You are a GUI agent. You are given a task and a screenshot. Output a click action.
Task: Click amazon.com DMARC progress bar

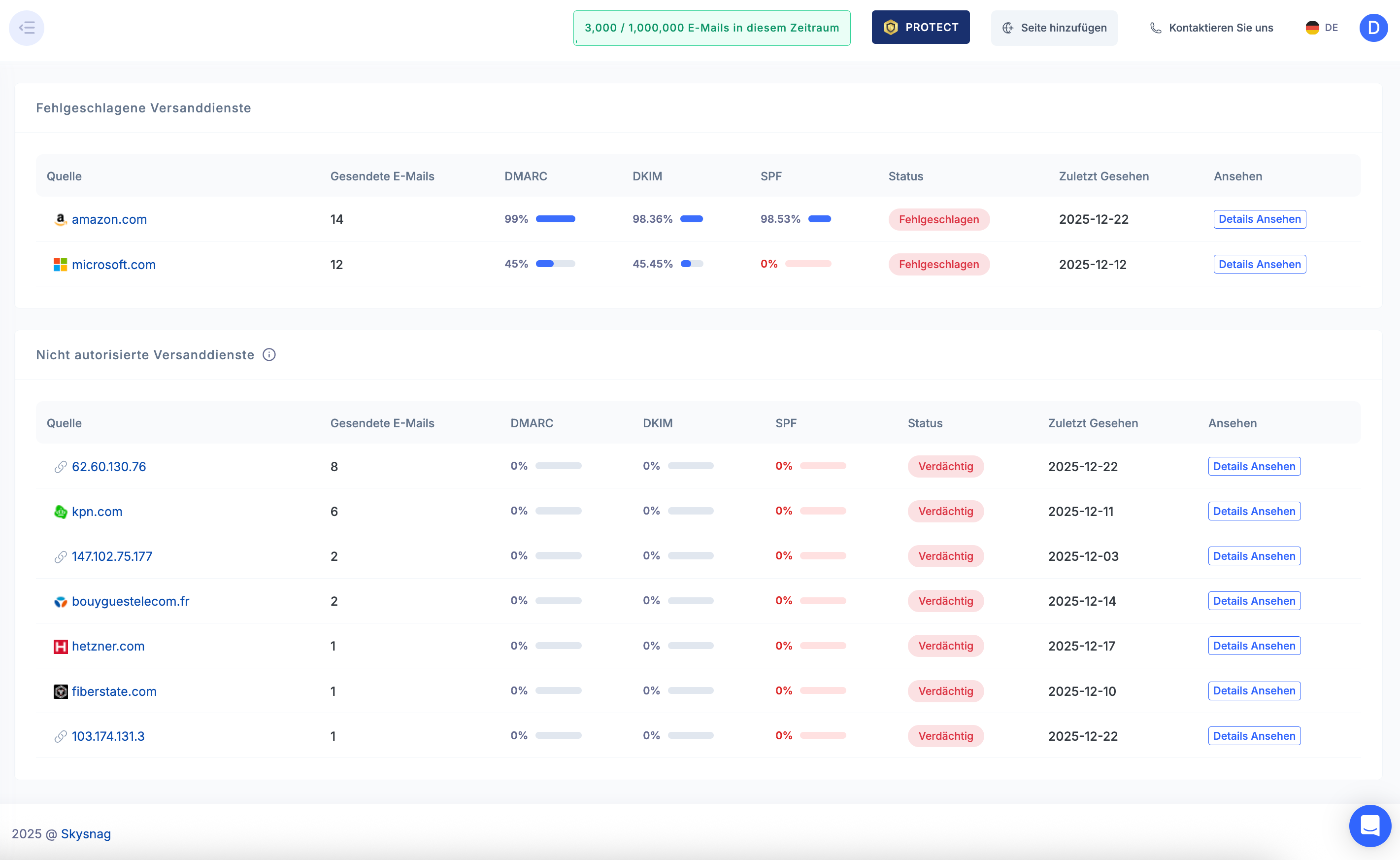tap(555, 219)
